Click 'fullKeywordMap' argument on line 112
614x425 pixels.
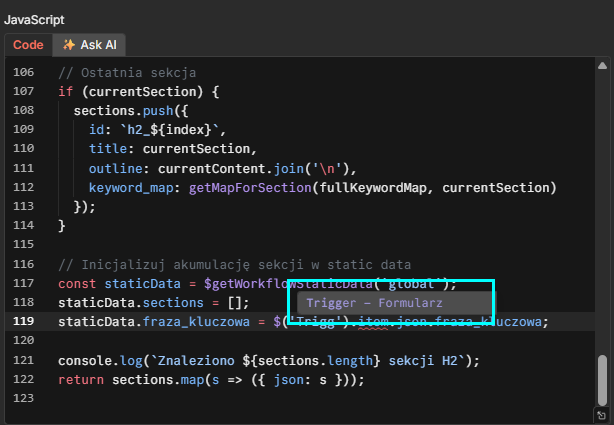click(x=373, y=188)
